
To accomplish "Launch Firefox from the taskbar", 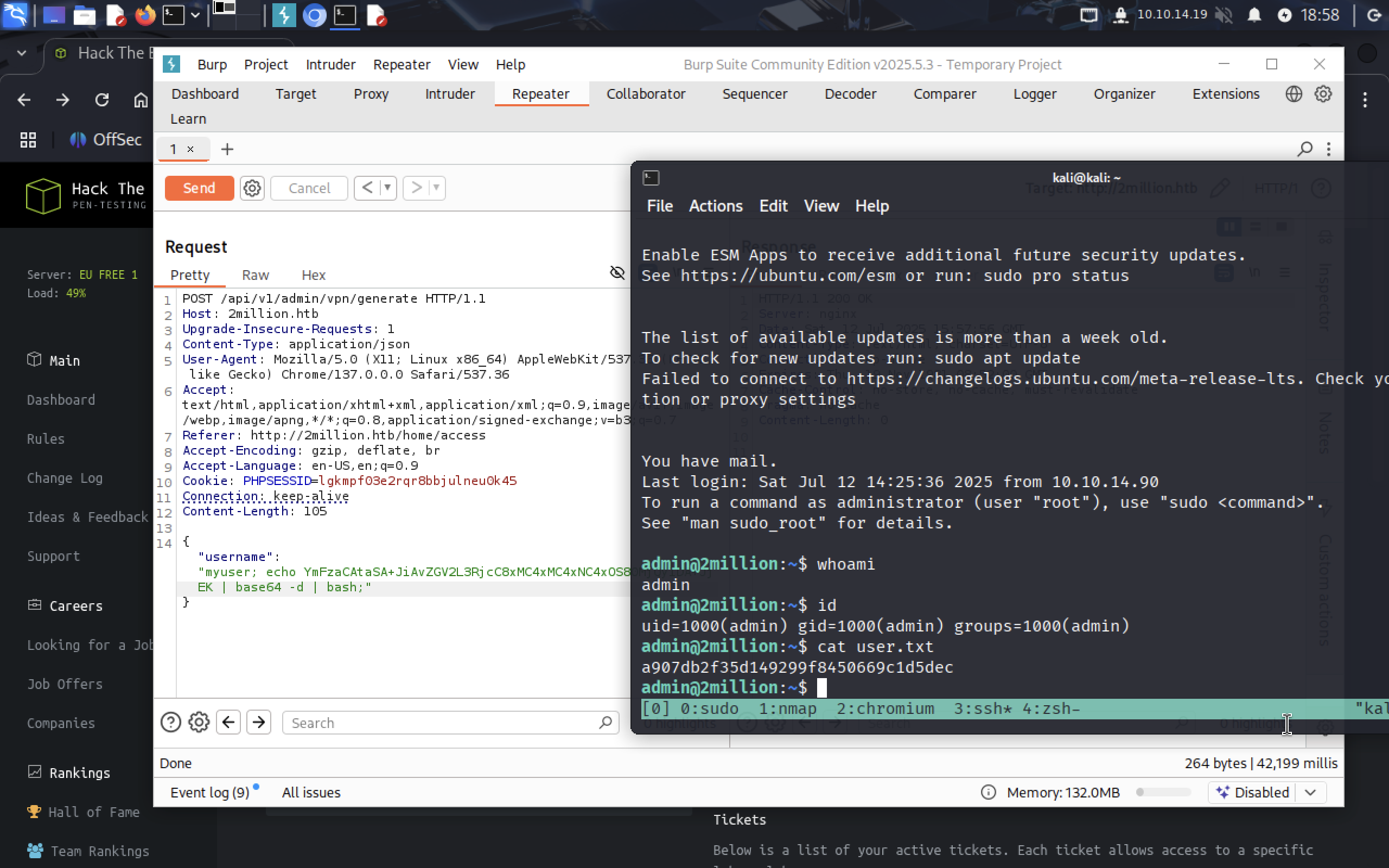I will 145,15.
